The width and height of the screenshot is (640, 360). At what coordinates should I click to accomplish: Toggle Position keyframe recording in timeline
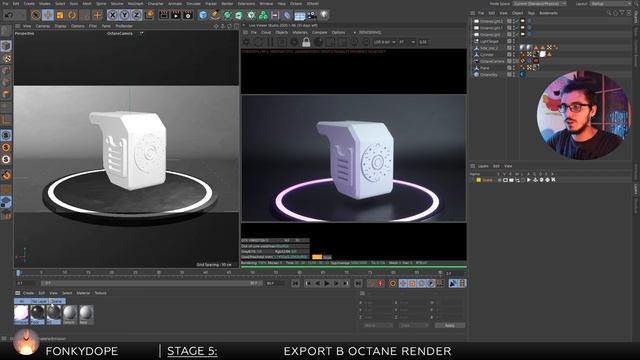(x=403, y=283)
